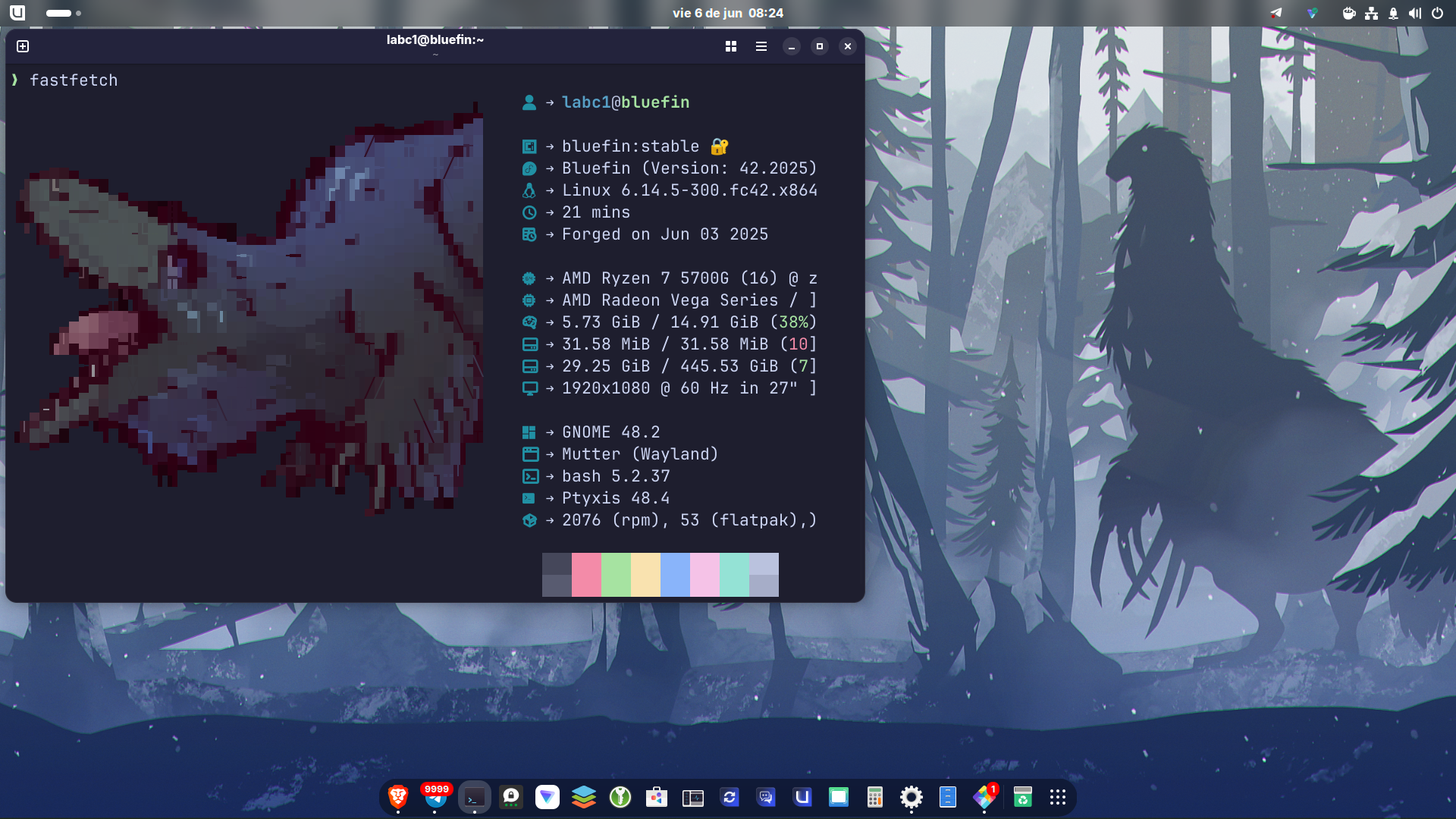Viewport: 1456px width, 819px height.
Task: Click the '5.73 GiB / 14.91 GiB' memory line
Action: point(689,322)
